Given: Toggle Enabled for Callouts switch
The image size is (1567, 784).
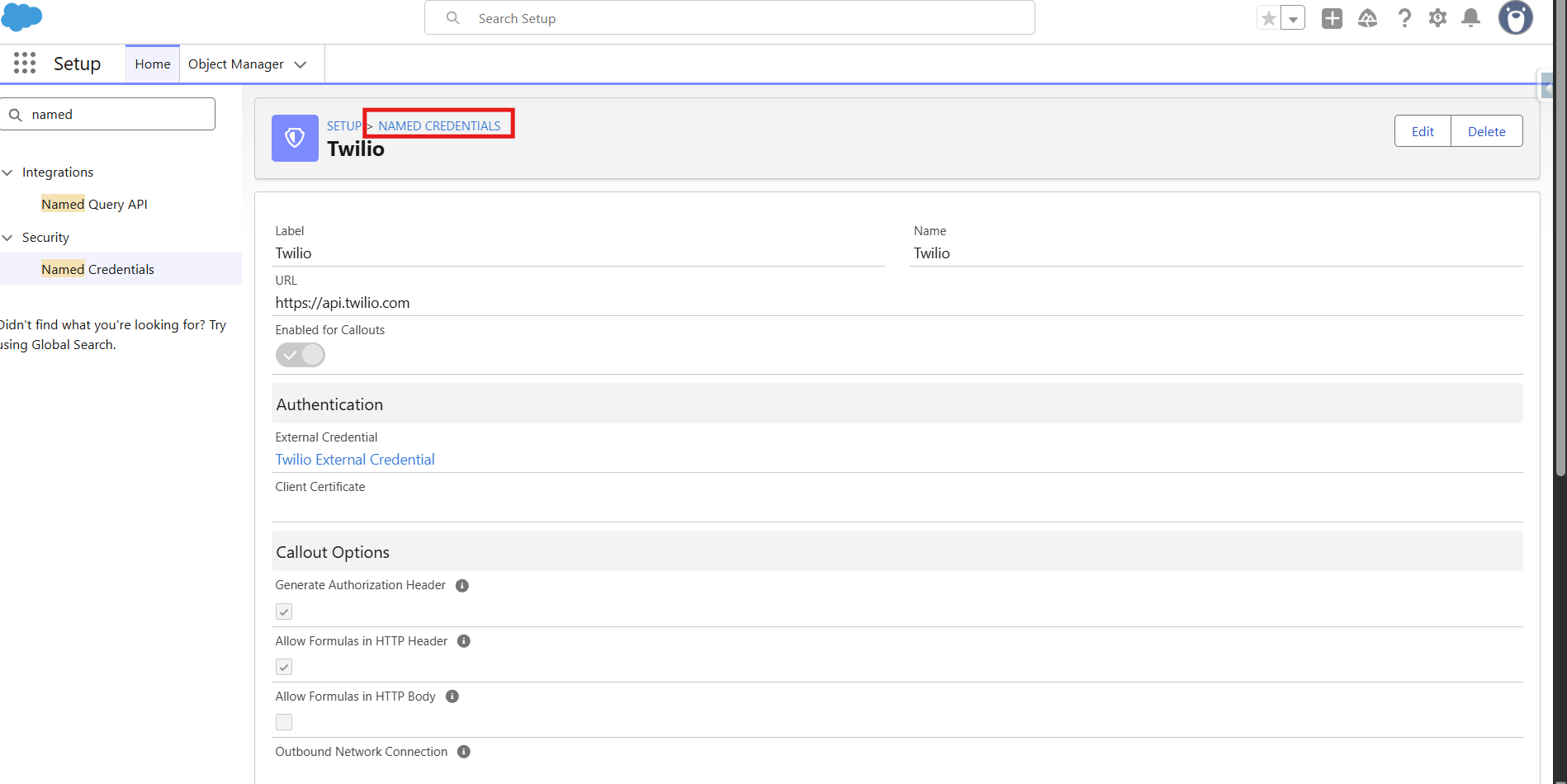Looking at the screenshot, I should pos(301,355).
